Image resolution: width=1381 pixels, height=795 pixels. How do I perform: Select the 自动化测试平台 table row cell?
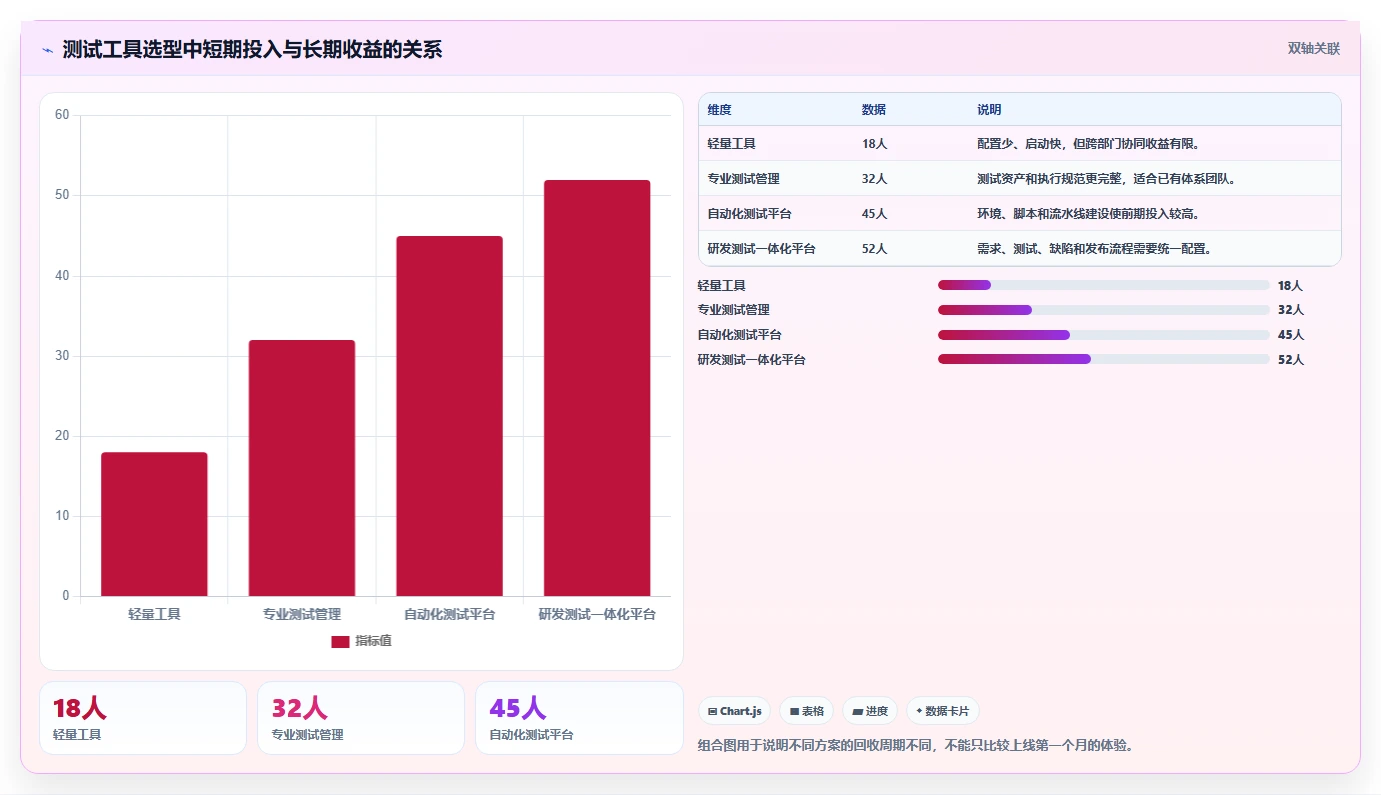(x=749, y=214)
